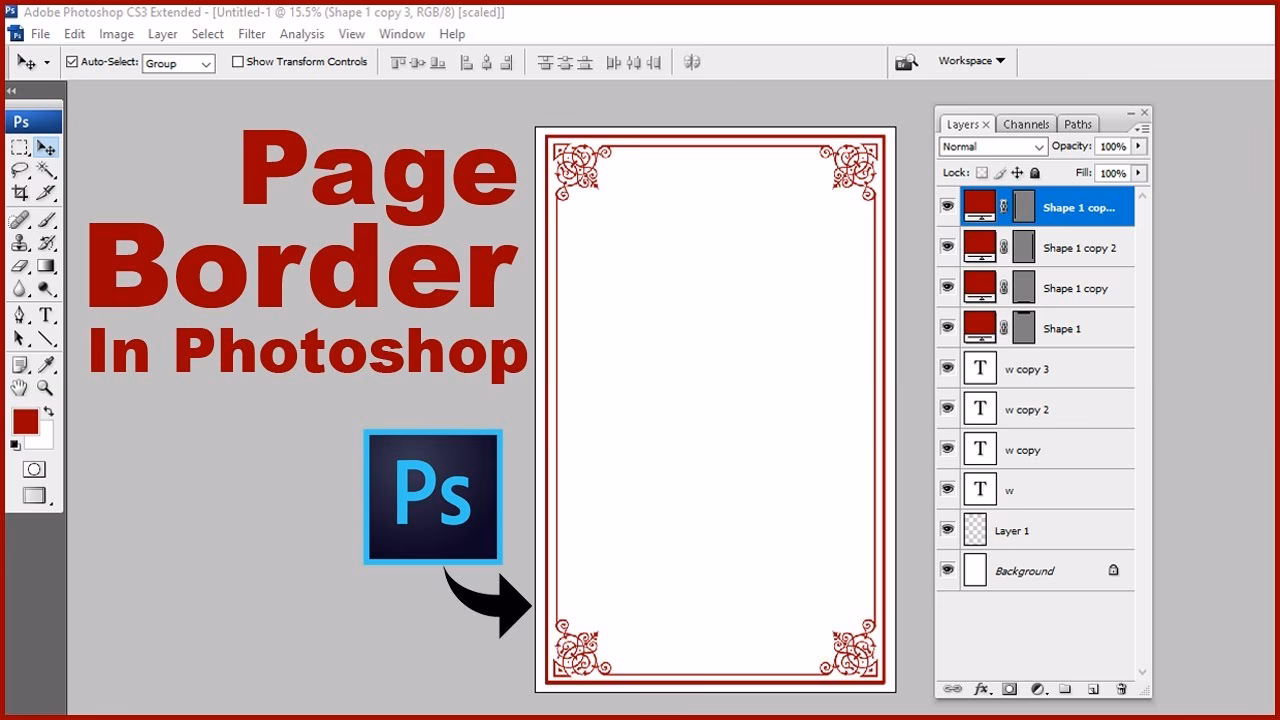Open the Filter menu
The width and height of the screenshot is (1280, 720).
tap(251, 33)
